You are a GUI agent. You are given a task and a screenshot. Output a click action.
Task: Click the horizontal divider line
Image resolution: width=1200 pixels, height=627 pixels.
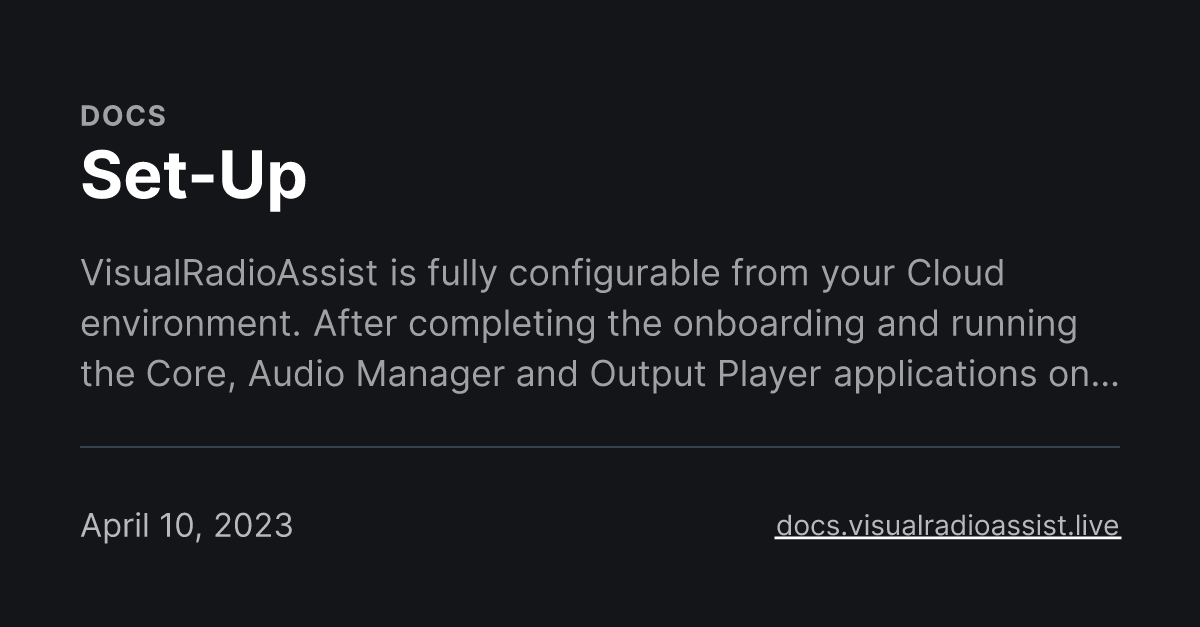pos(600,447)
